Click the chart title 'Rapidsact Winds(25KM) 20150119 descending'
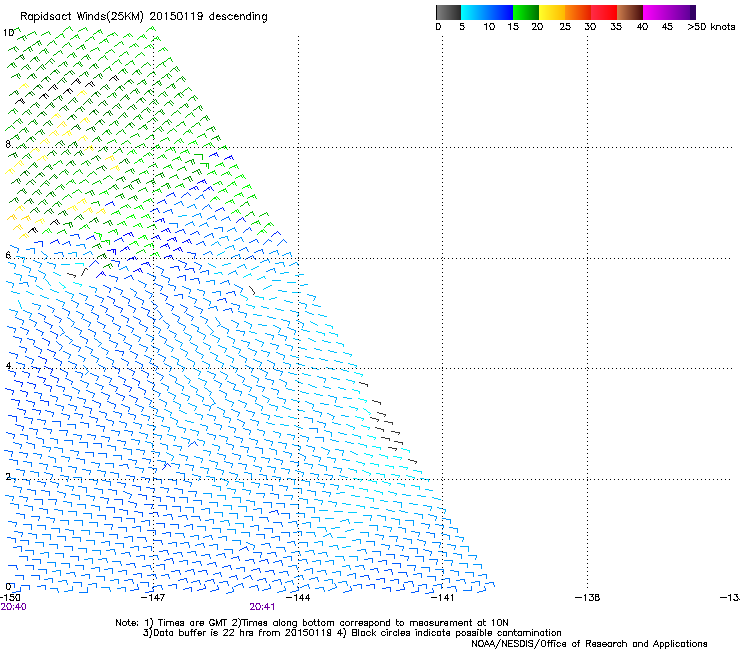740x650 pixels. [143, 17]
